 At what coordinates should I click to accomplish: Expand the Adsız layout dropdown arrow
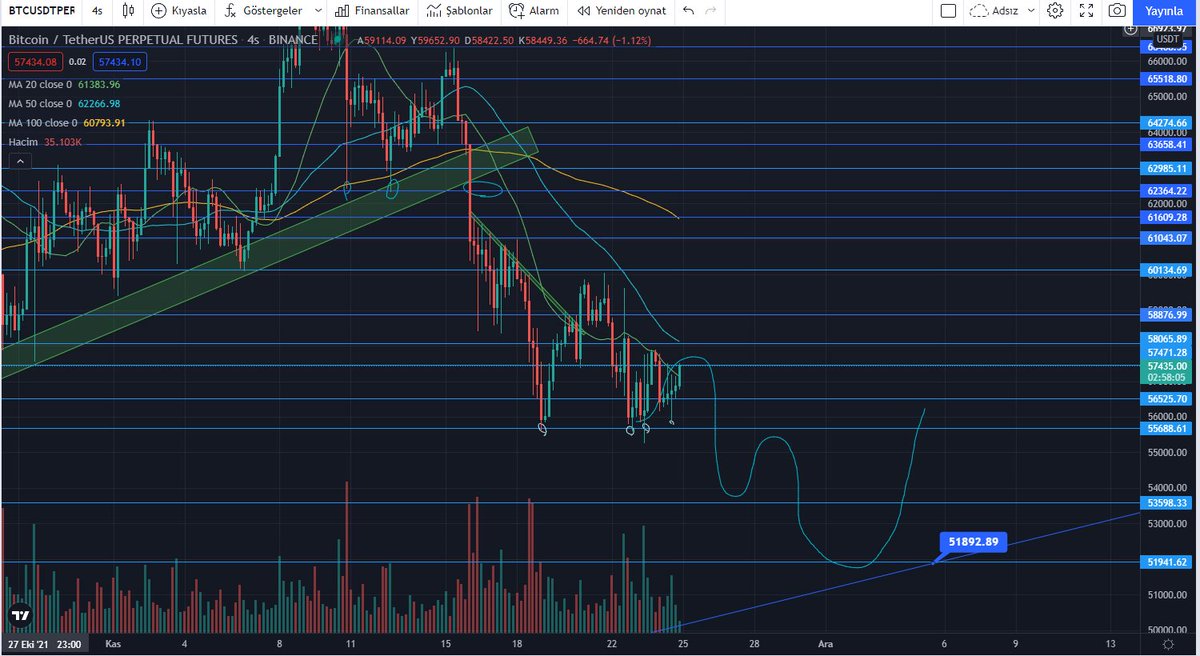(x=1032, y=11)
